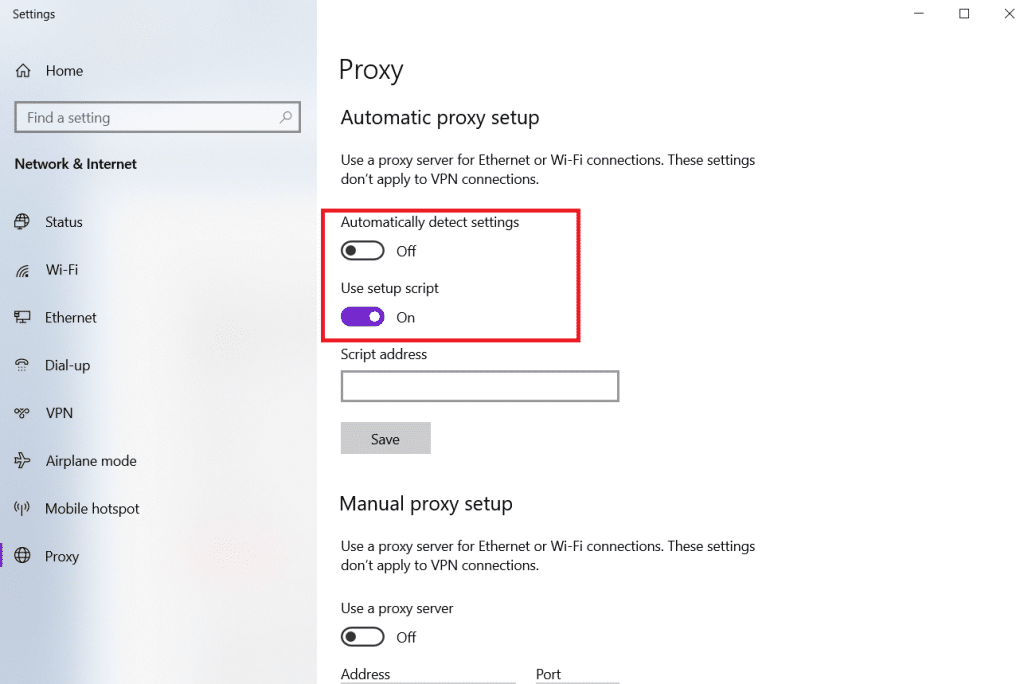Select Dial-up in the sidebar

click(x=68, y=365)
